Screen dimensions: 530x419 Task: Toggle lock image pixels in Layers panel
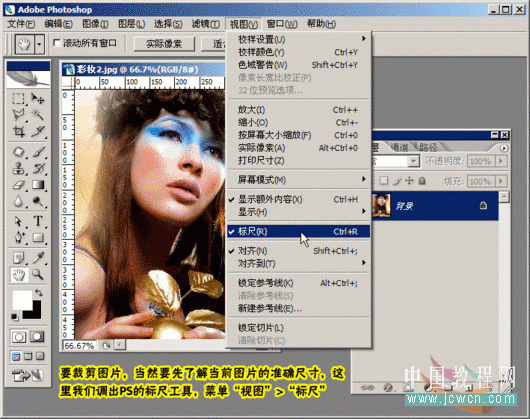point(397,181)
